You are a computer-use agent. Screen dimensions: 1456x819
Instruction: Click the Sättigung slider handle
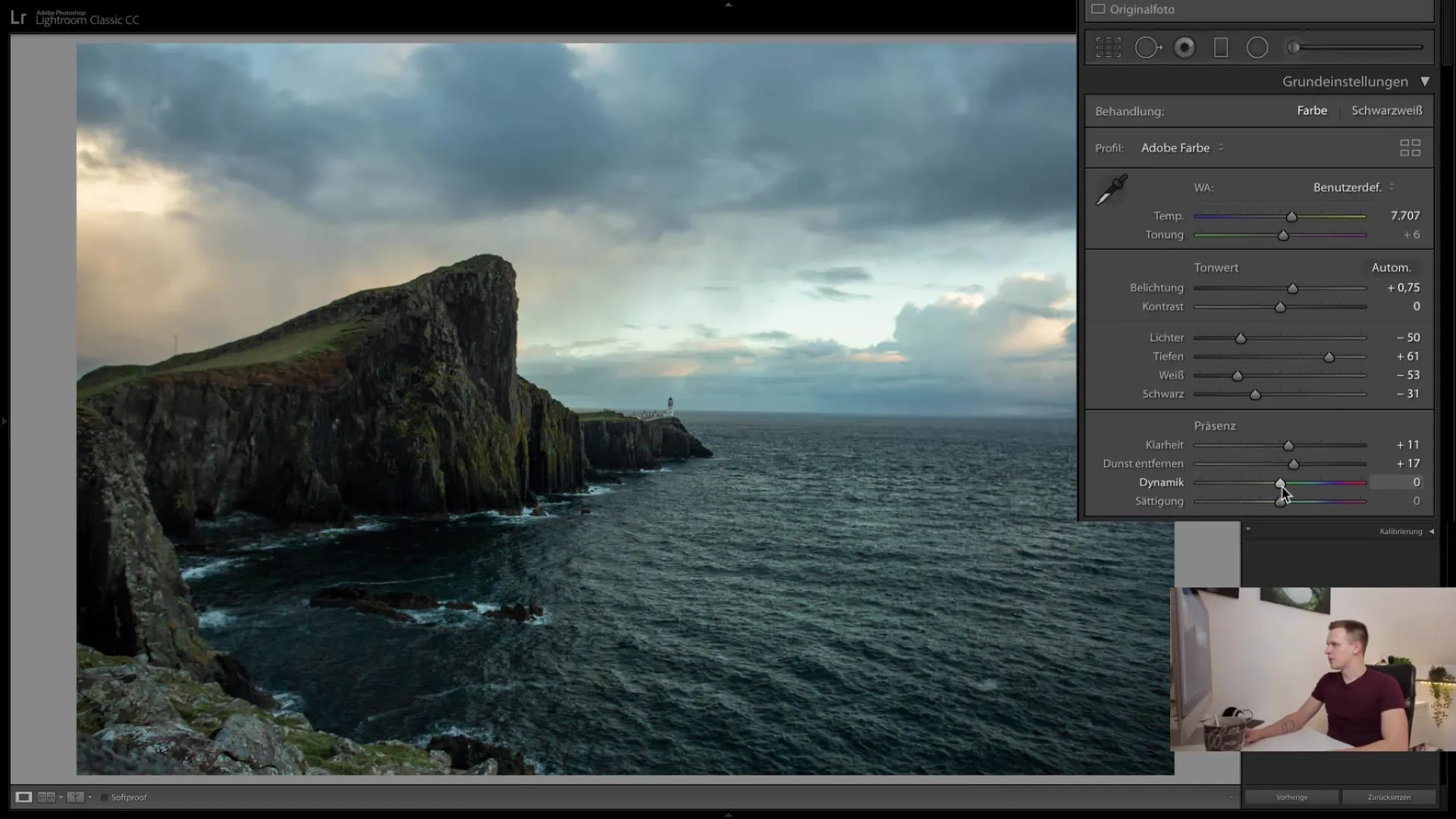(x=1280, y=502)
